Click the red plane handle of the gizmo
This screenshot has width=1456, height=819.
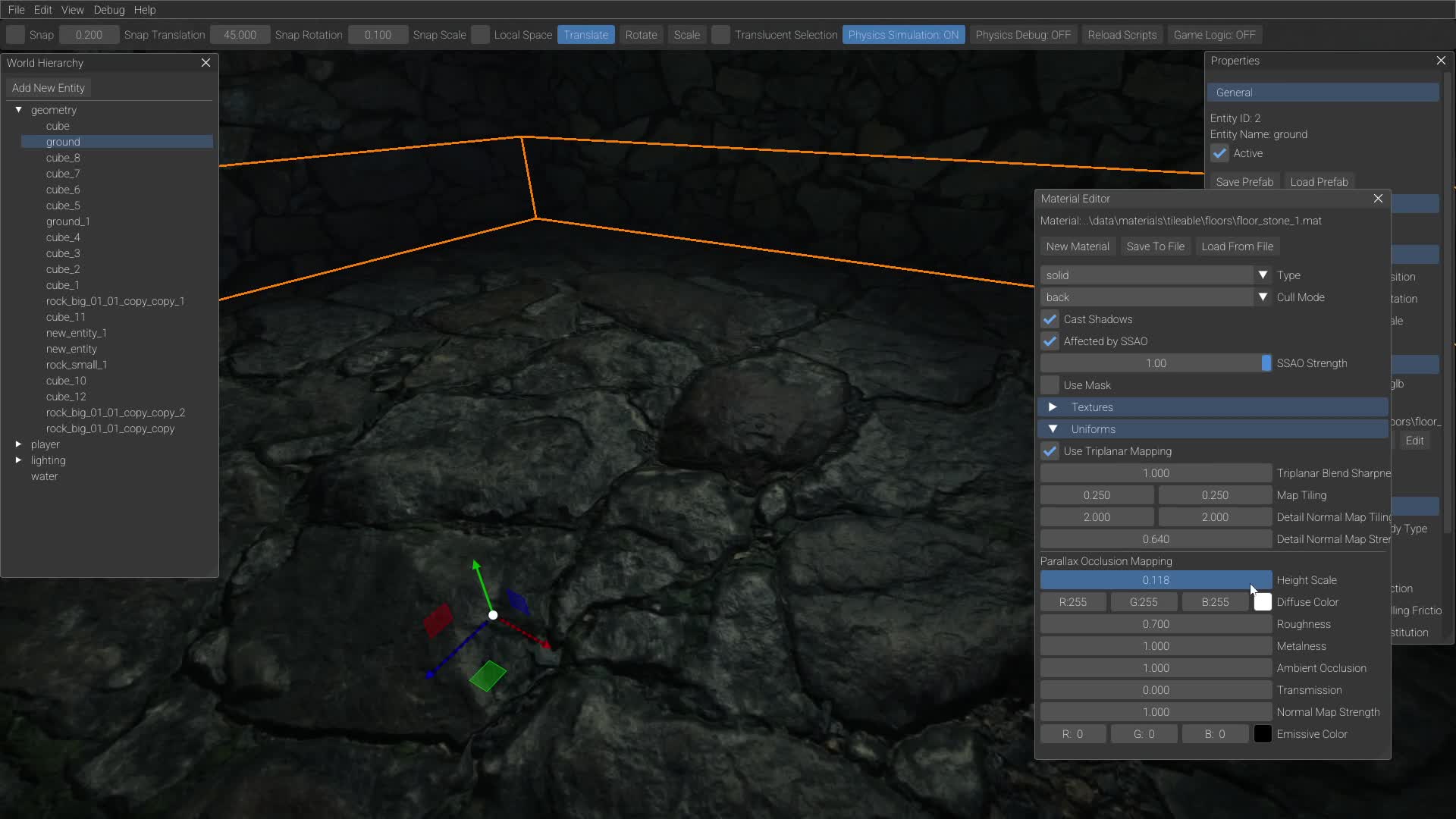[x=438, y=620]
